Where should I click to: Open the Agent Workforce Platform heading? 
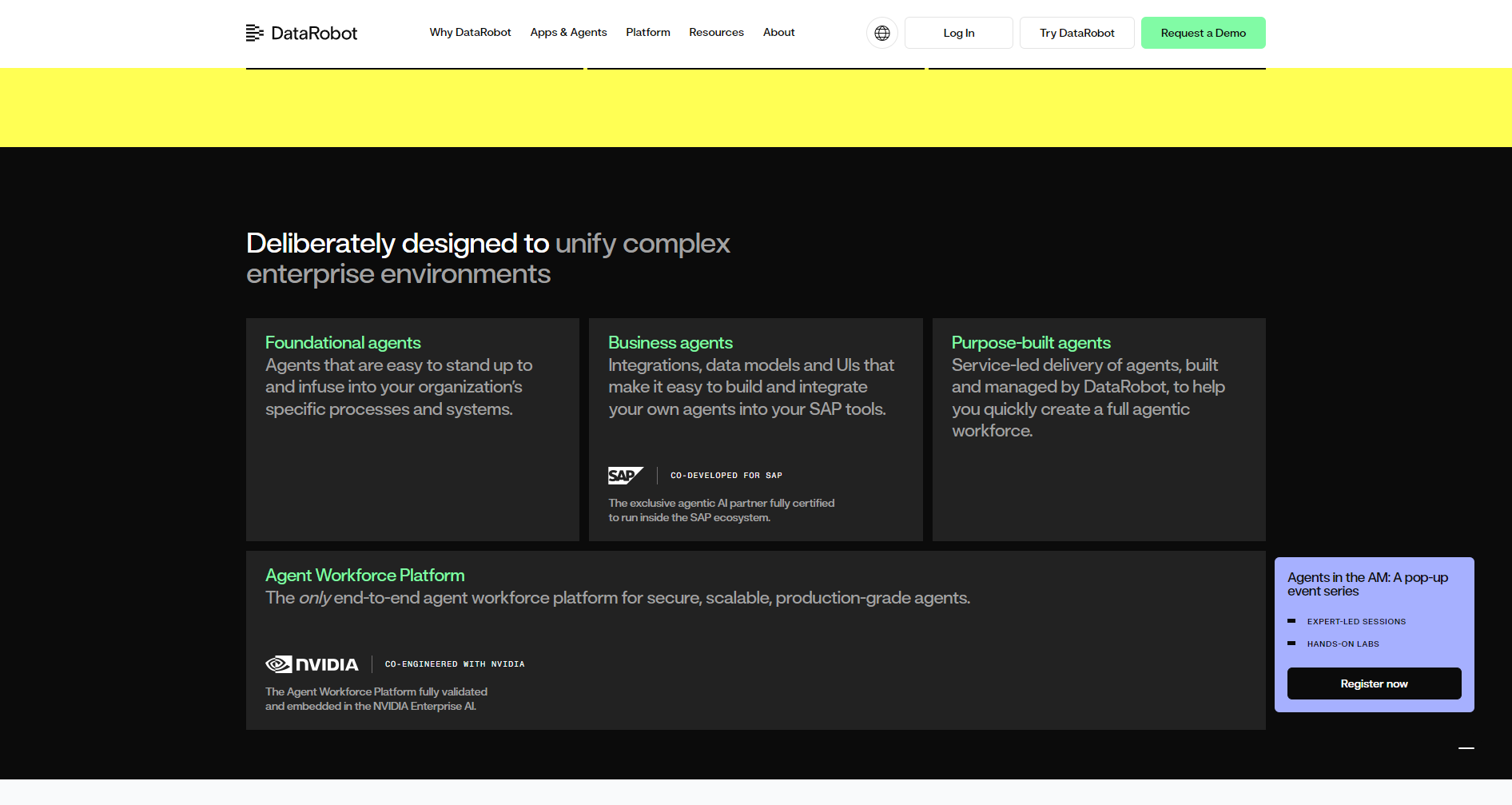(364, 576)
